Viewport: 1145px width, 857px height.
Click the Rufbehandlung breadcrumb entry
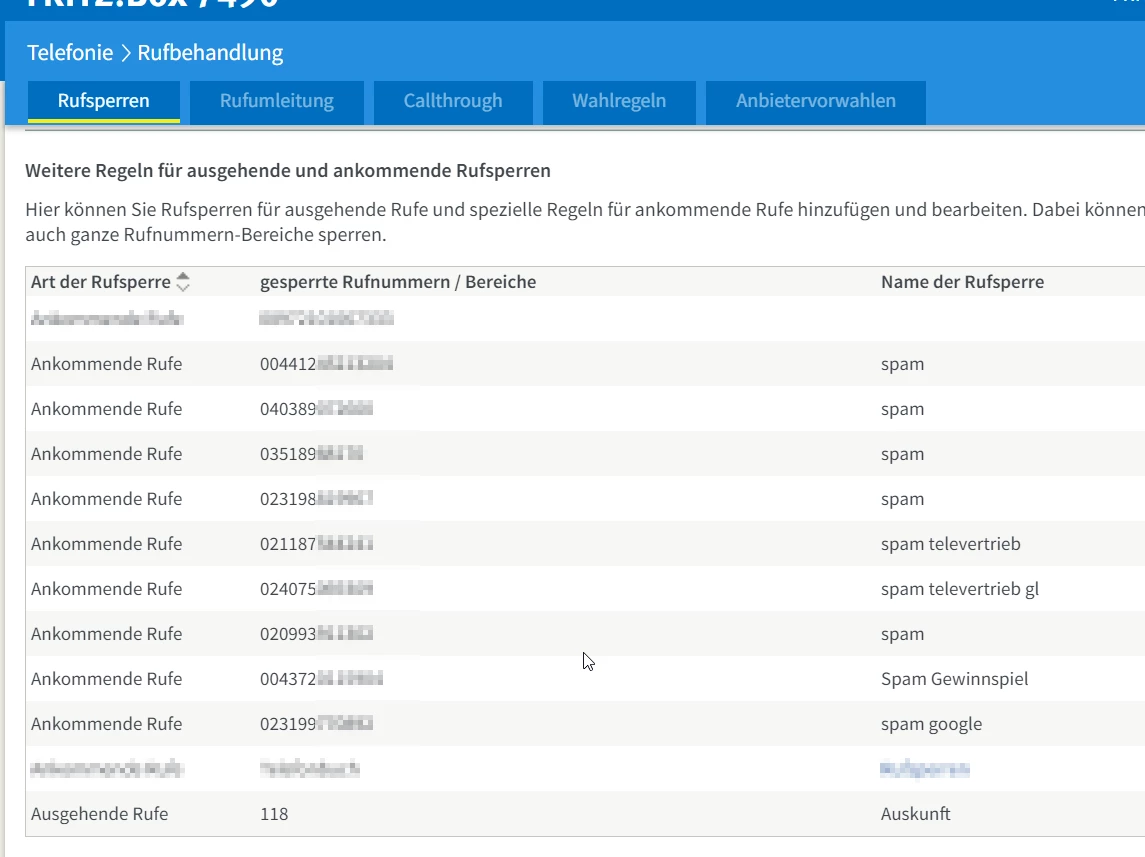(x=210, y=52)
